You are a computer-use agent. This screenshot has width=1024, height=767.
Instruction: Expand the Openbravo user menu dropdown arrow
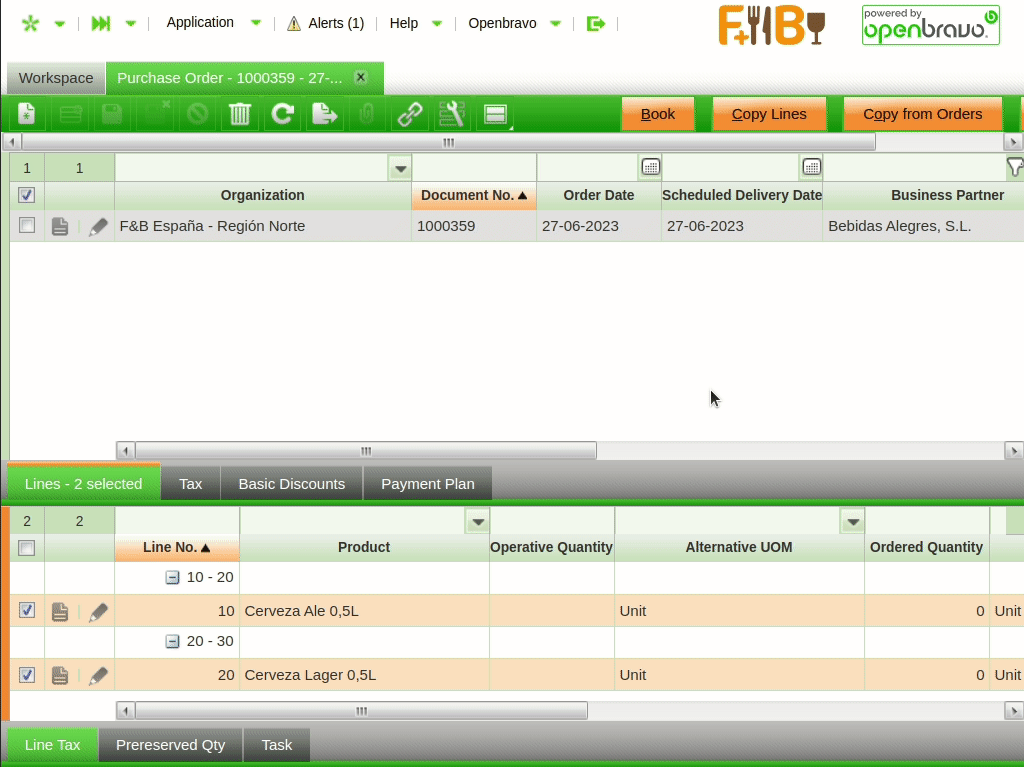tap(556, 24)
